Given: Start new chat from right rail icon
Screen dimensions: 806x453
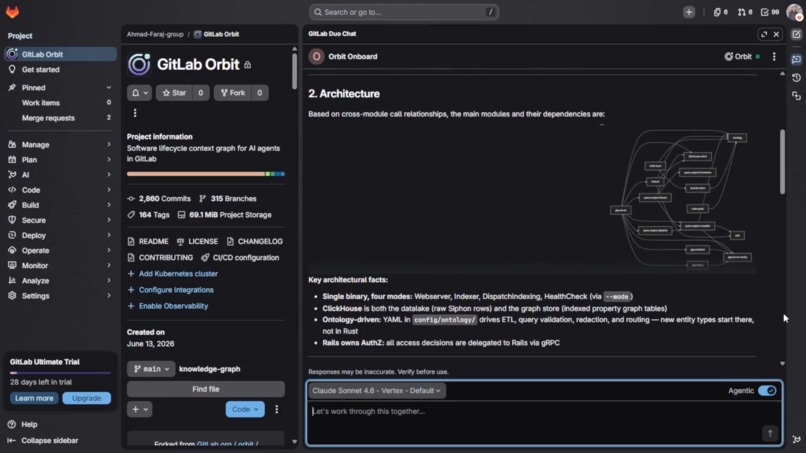Looking at the screenshot, I should 796,34.
